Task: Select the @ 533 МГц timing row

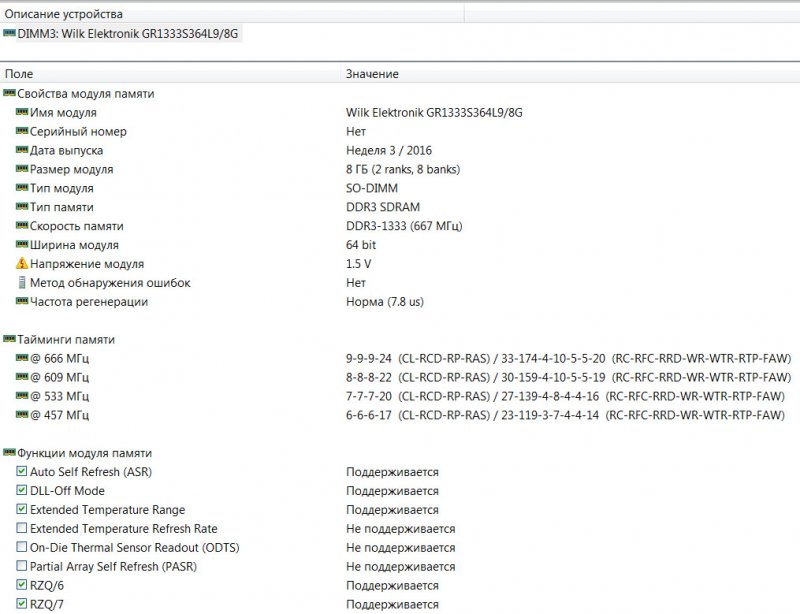Action: (x=59, y=396)
